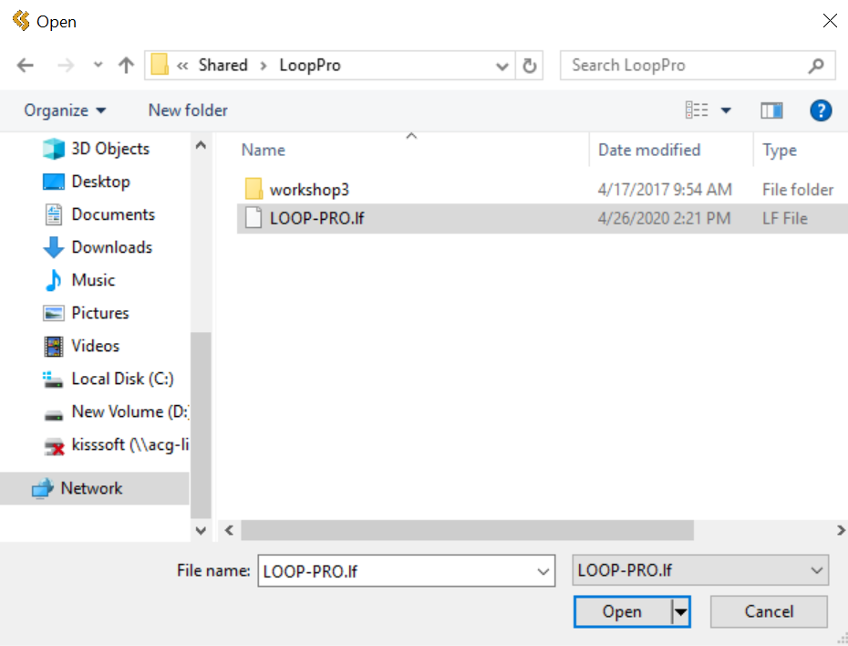This screenshot has width=848, height=646.
Task: Select Network in navigation pane
Action: pyautogui.click(x=94, y=489)
